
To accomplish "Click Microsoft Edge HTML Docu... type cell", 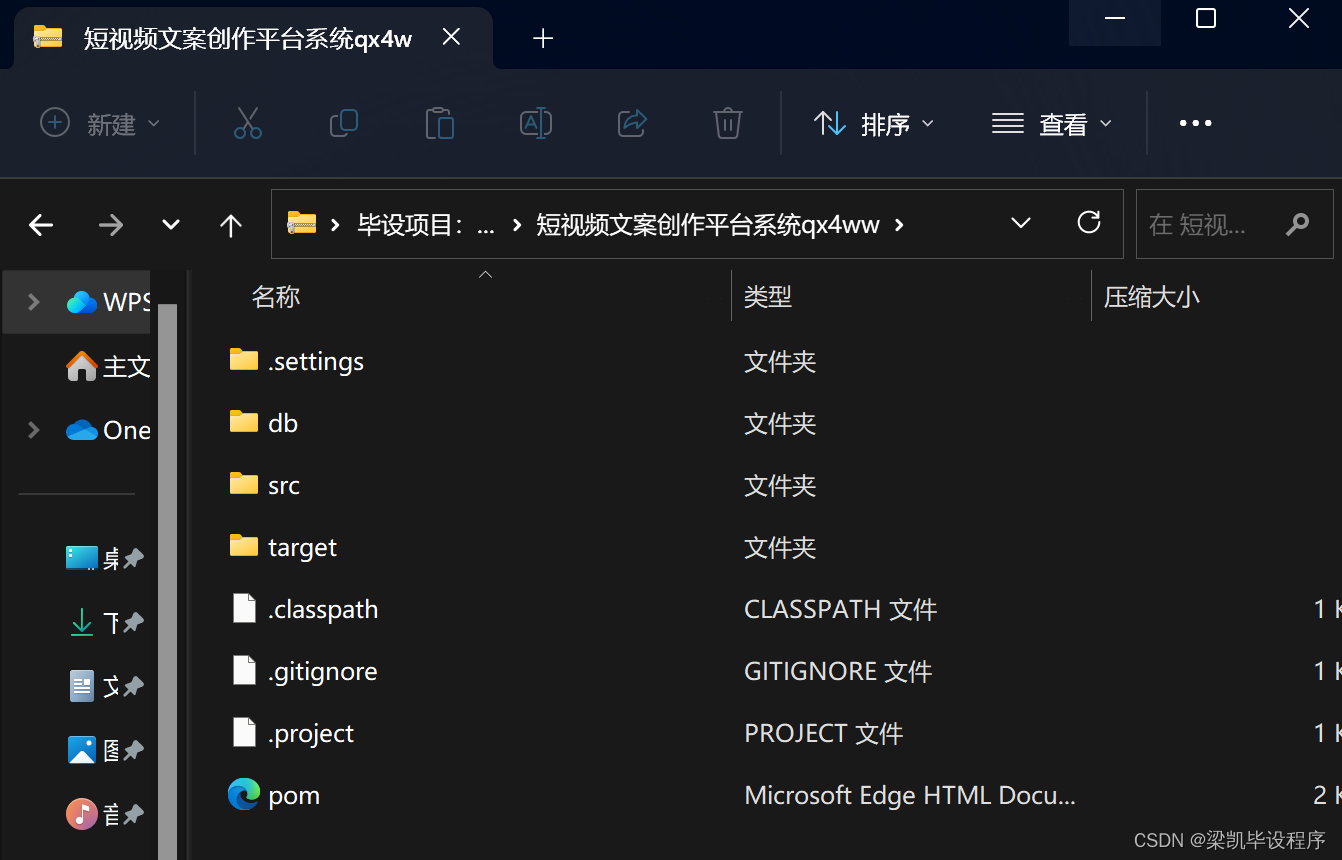I will click(910, 795).
